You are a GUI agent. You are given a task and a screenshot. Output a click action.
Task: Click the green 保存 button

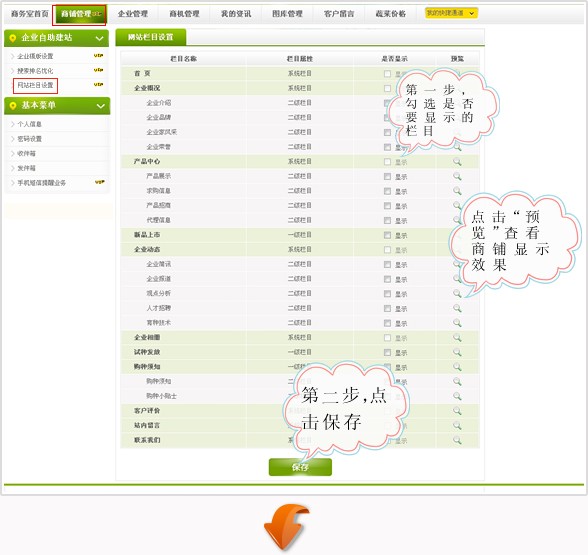[300, 467]
